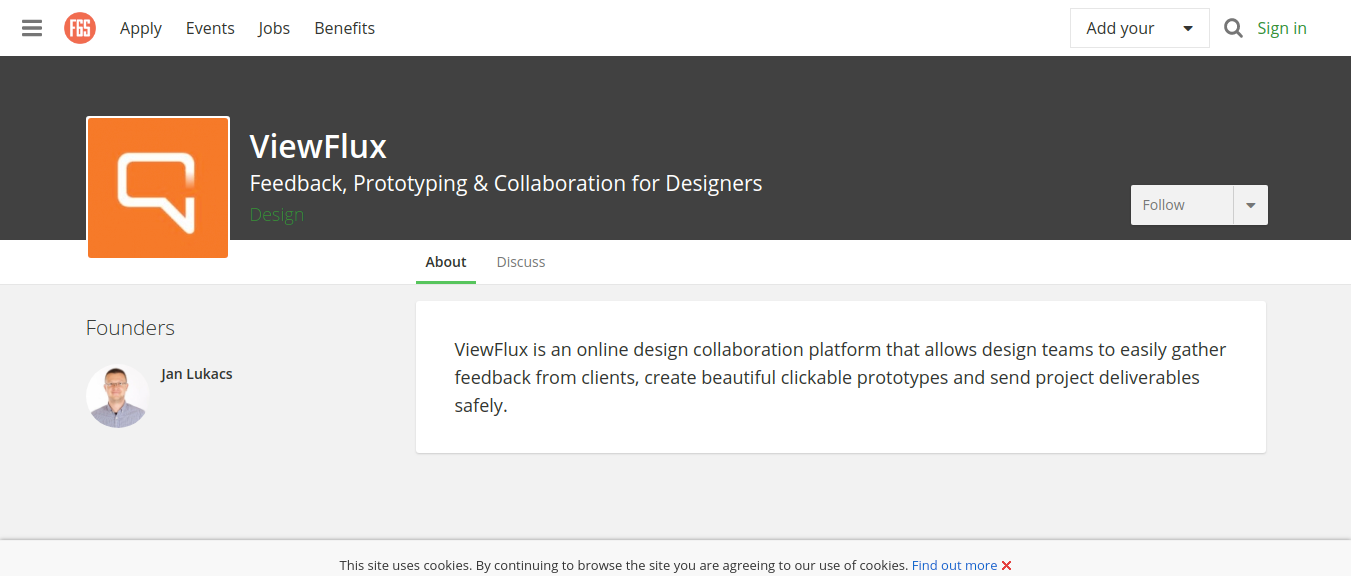Go to the Events page
Viewport: 1351px width, 576px height.
click(210, 28)
